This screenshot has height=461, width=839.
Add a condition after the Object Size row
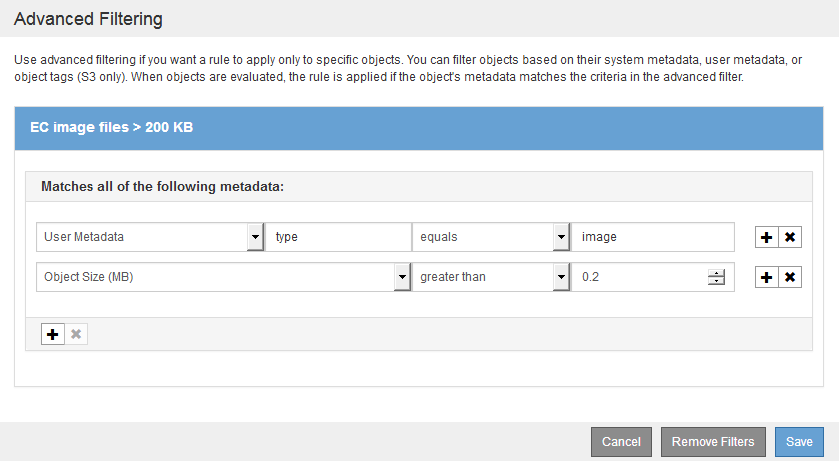point(766,277)
